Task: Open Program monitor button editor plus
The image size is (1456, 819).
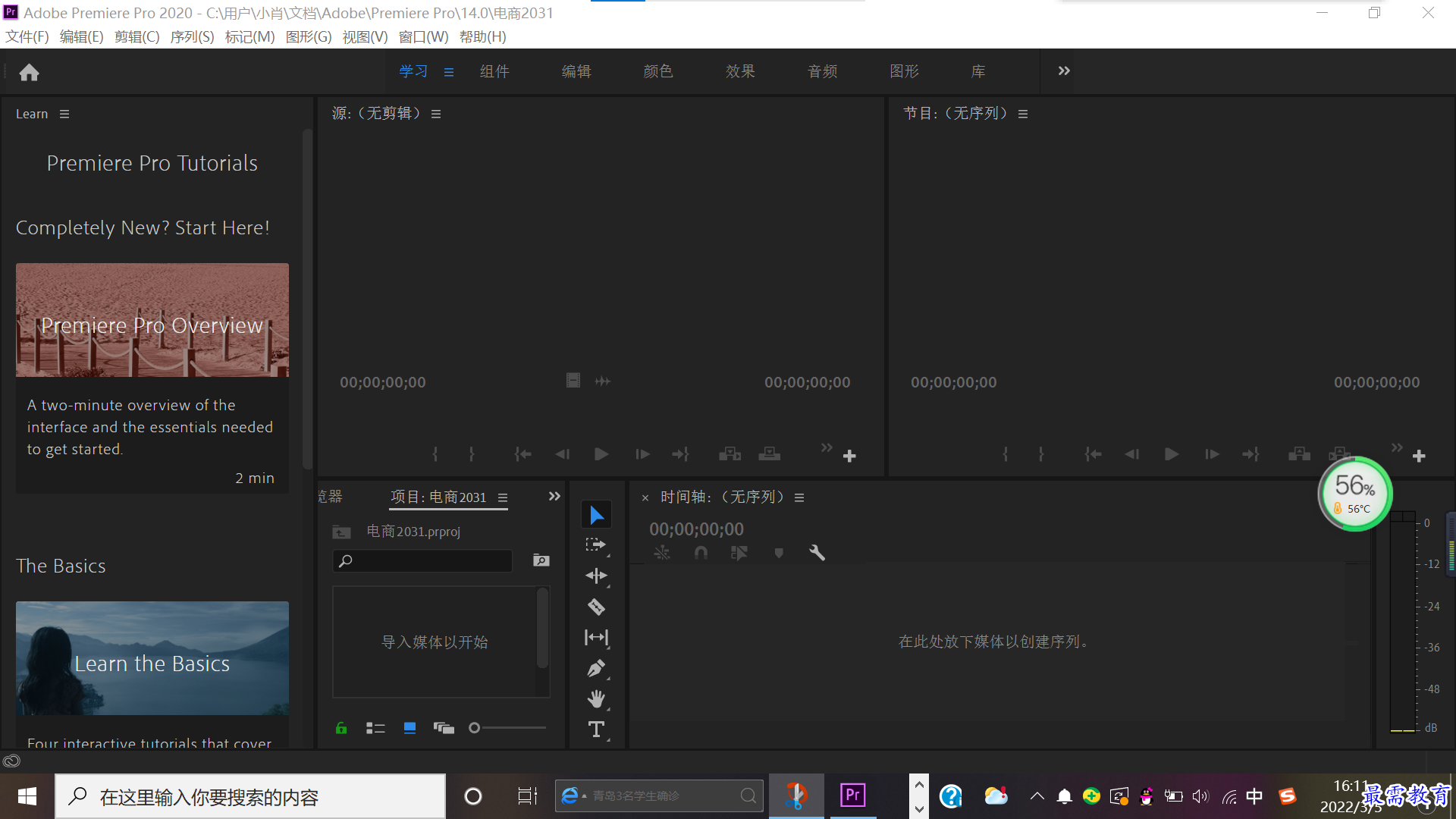Action: [1419, 456]
